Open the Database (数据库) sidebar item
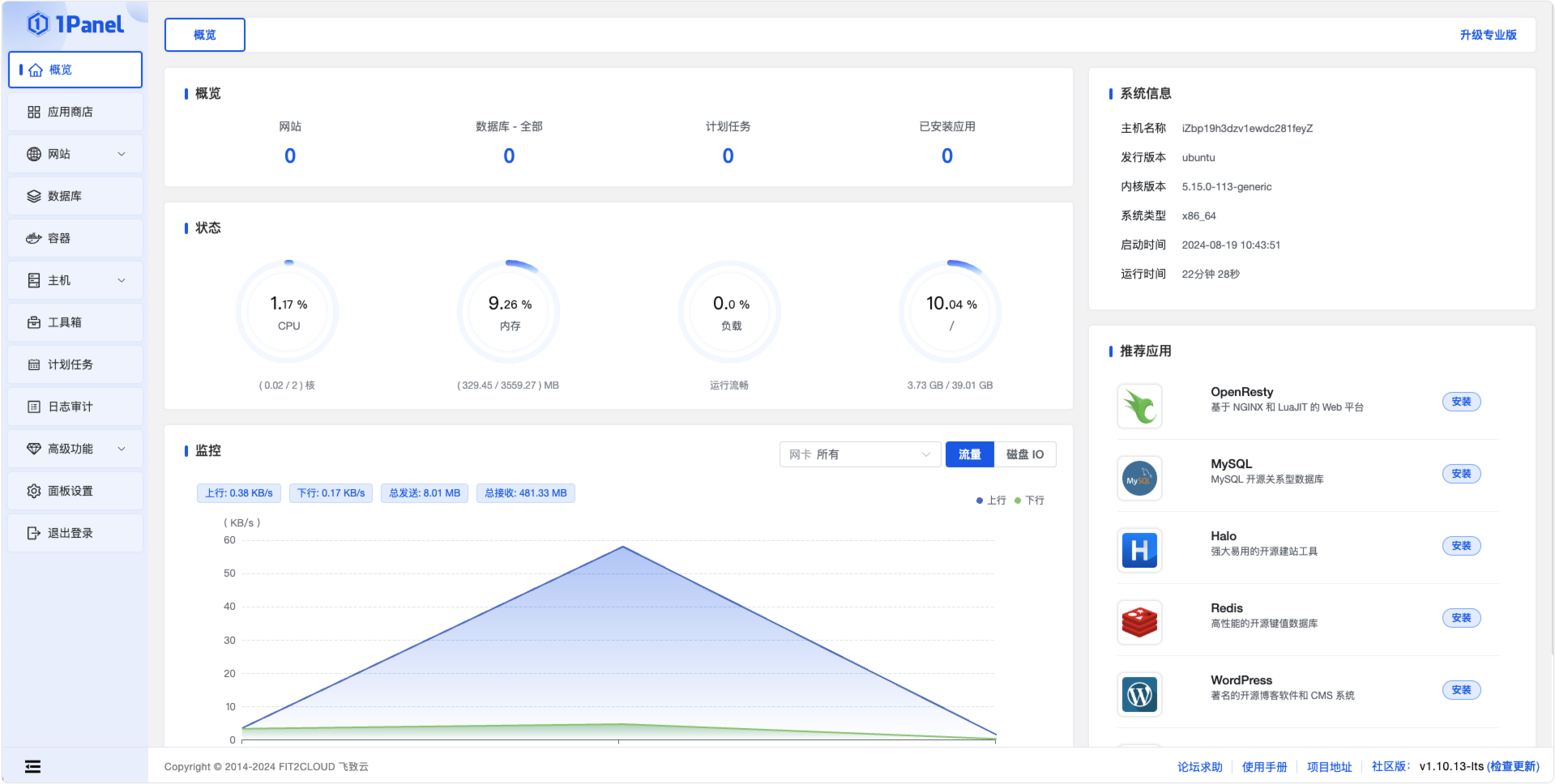This screenshot has height=784, width=1555. [65, 196]
